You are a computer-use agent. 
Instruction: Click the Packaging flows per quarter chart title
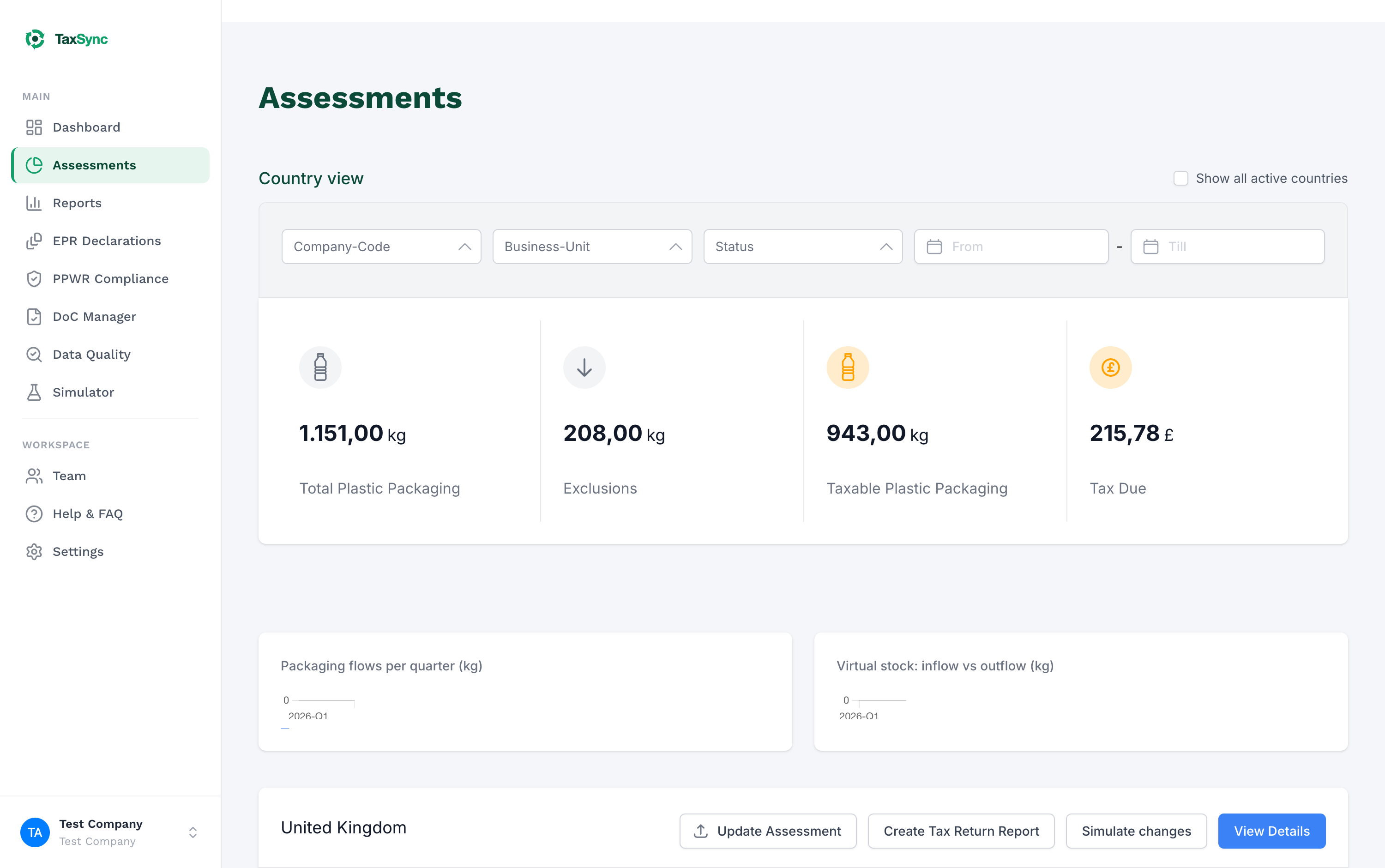click(x=381, y=666)
